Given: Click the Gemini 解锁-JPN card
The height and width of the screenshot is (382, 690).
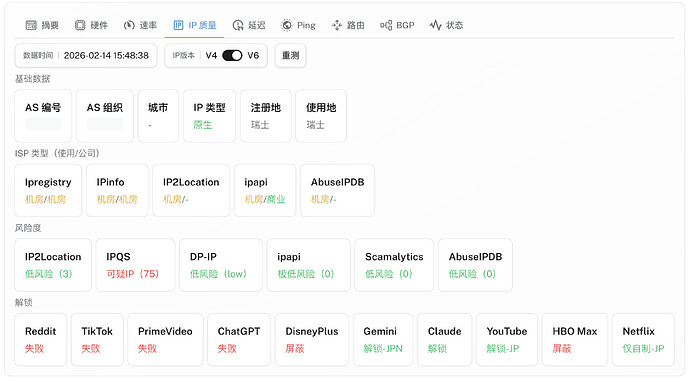Looking at the screenshot, I should 383,340.
